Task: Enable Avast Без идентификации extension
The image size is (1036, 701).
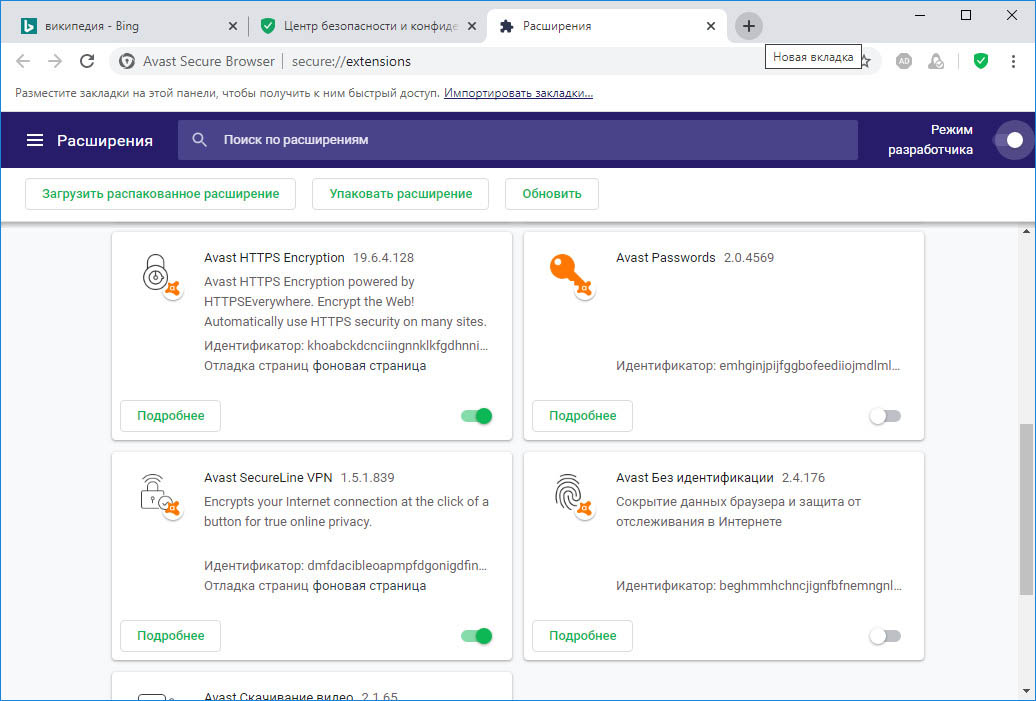Action: point(885,636)
